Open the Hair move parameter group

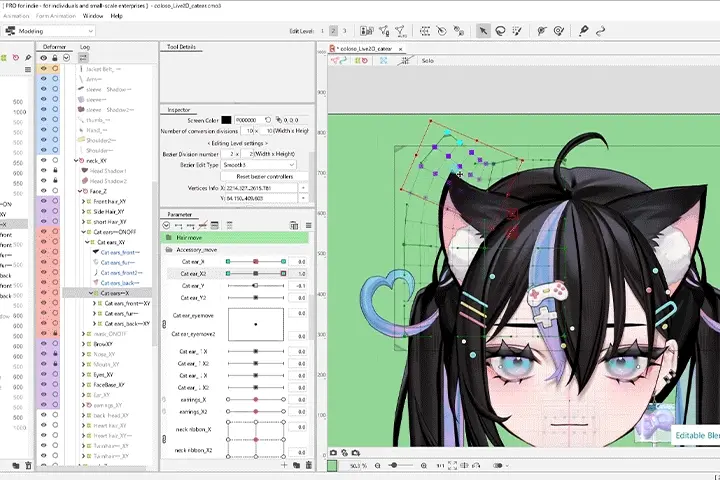tap(234, 237)
